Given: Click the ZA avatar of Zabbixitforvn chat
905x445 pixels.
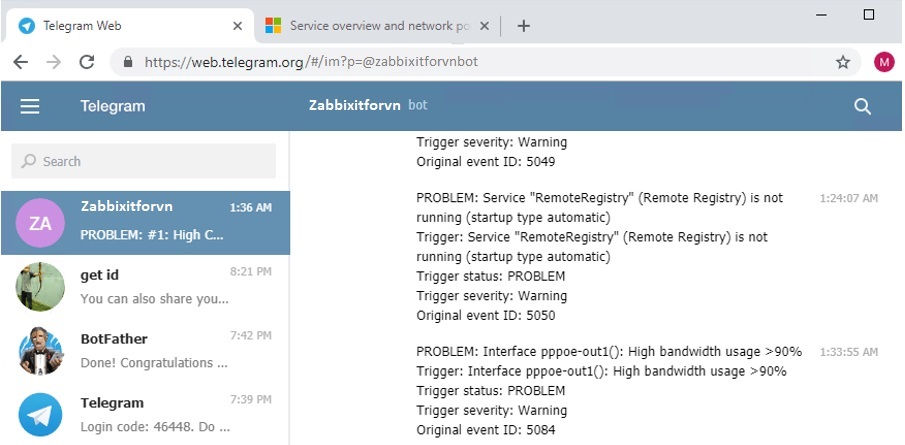Looking at the screenshot, I should tap(40, 223).
